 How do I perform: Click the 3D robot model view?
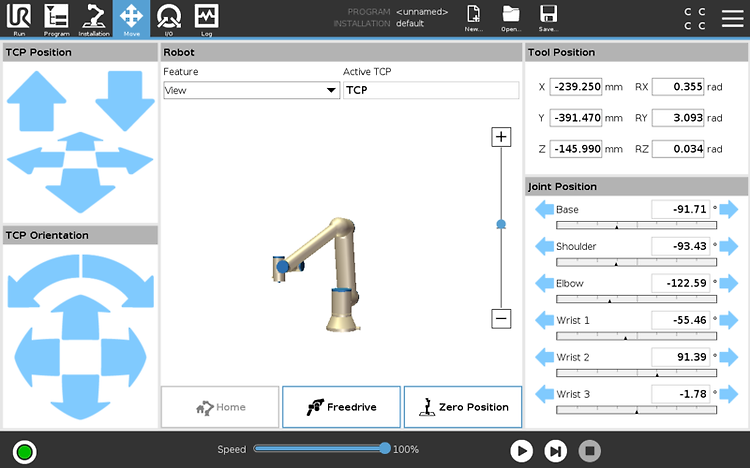point(316,274)
